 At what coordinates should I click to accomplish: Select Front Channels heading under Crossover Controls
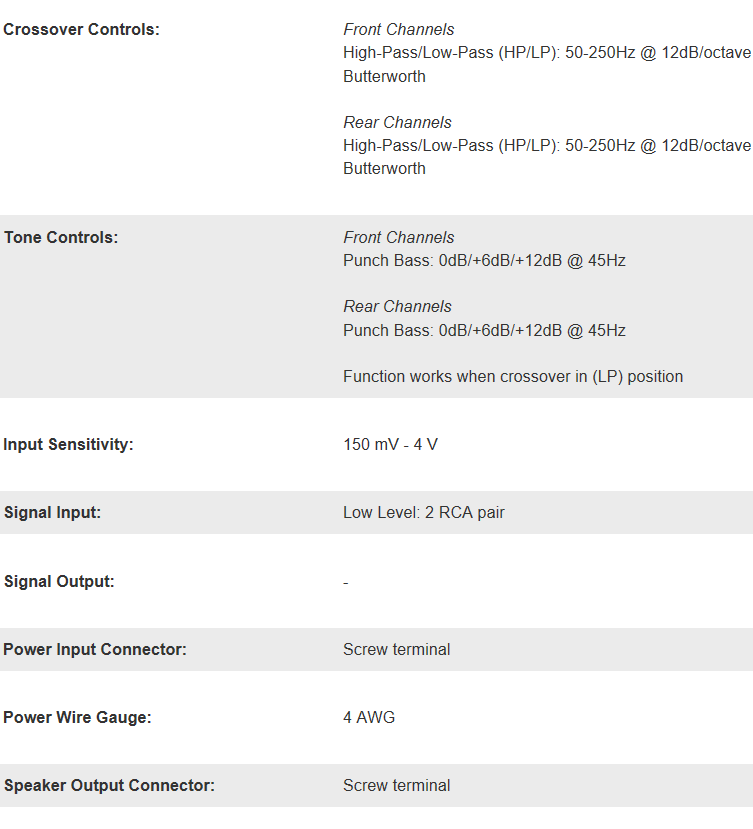(x=398, y=30)
